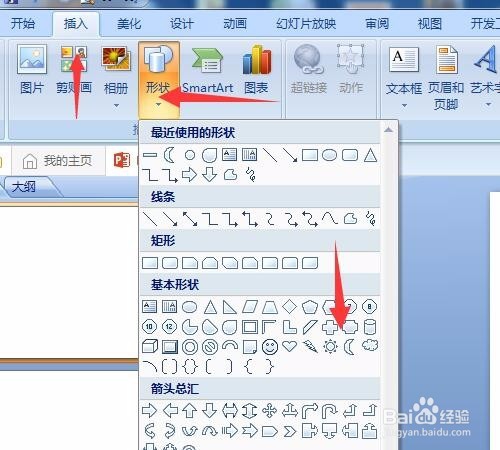Choose the sun shape
Viewport: 500px width, 450px height.
[x=330, y=347]
